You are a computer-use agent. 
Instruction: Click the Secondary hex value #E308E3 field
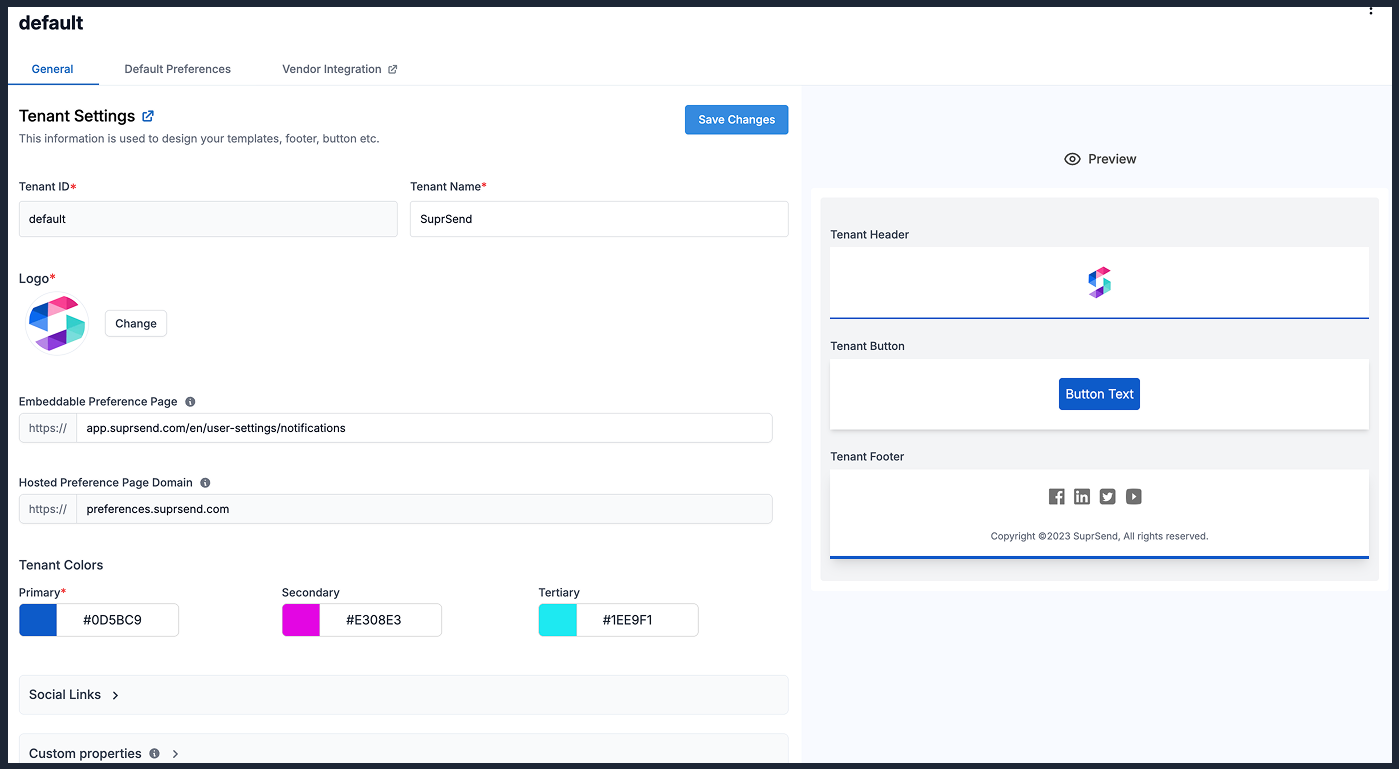[x=380, y=620]
